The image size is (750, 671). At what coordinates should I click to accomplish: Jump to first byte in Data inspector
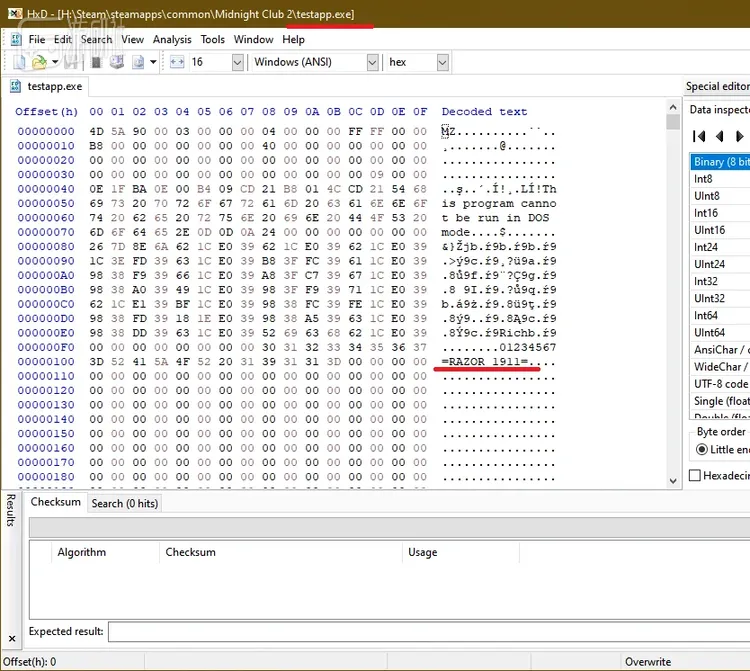(x=699, y=136)
